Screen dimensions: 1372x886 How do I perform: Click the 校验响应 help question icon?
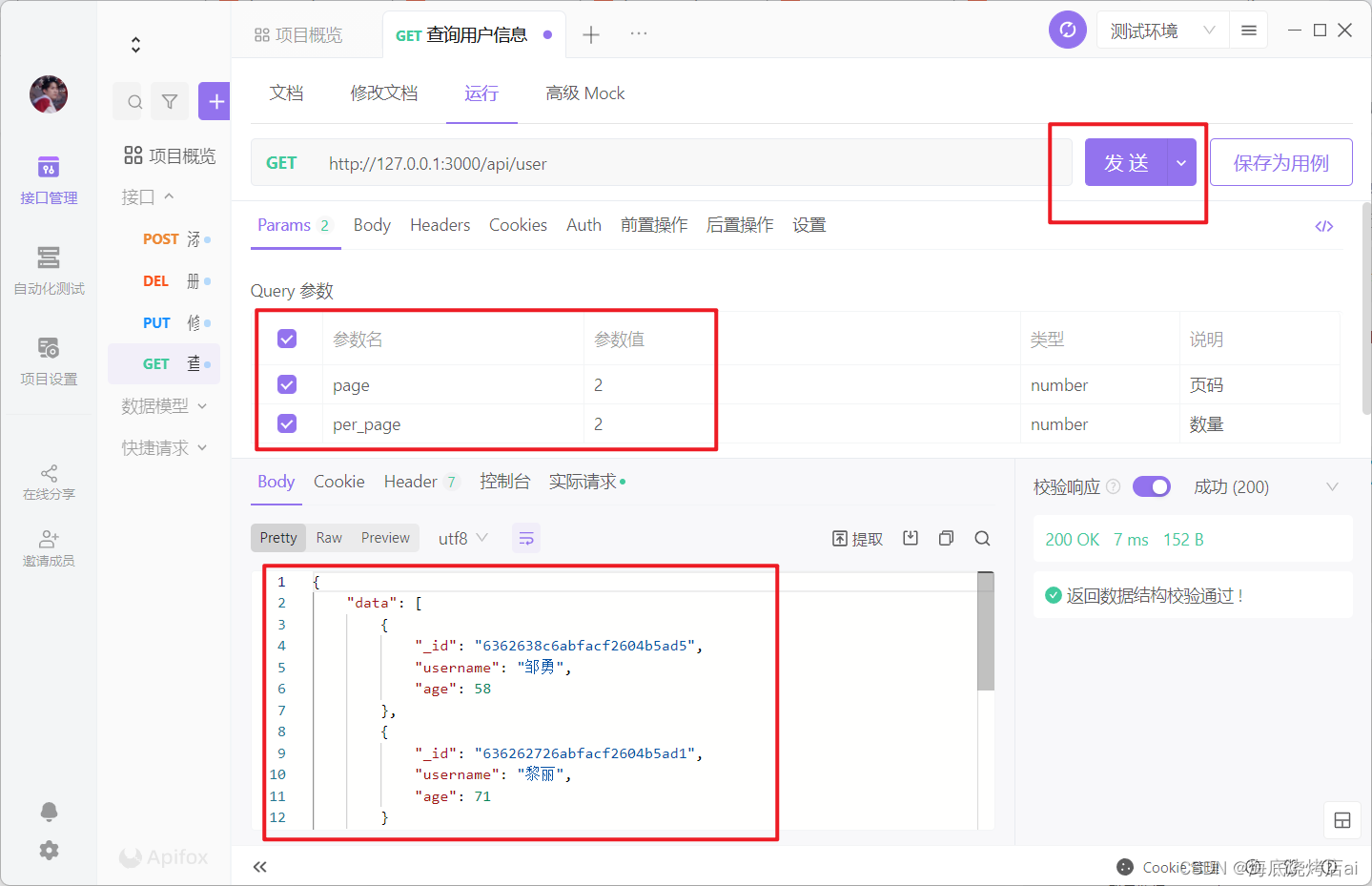click(1113, 486)
